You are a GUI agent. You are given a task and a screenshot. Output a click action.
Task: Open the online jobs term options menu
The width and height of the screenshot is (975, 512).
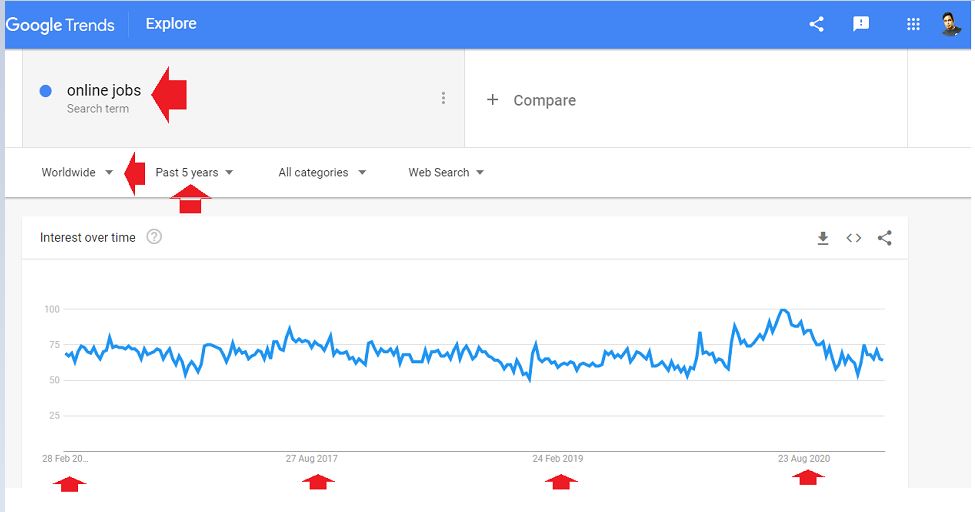tap(443, 98)
